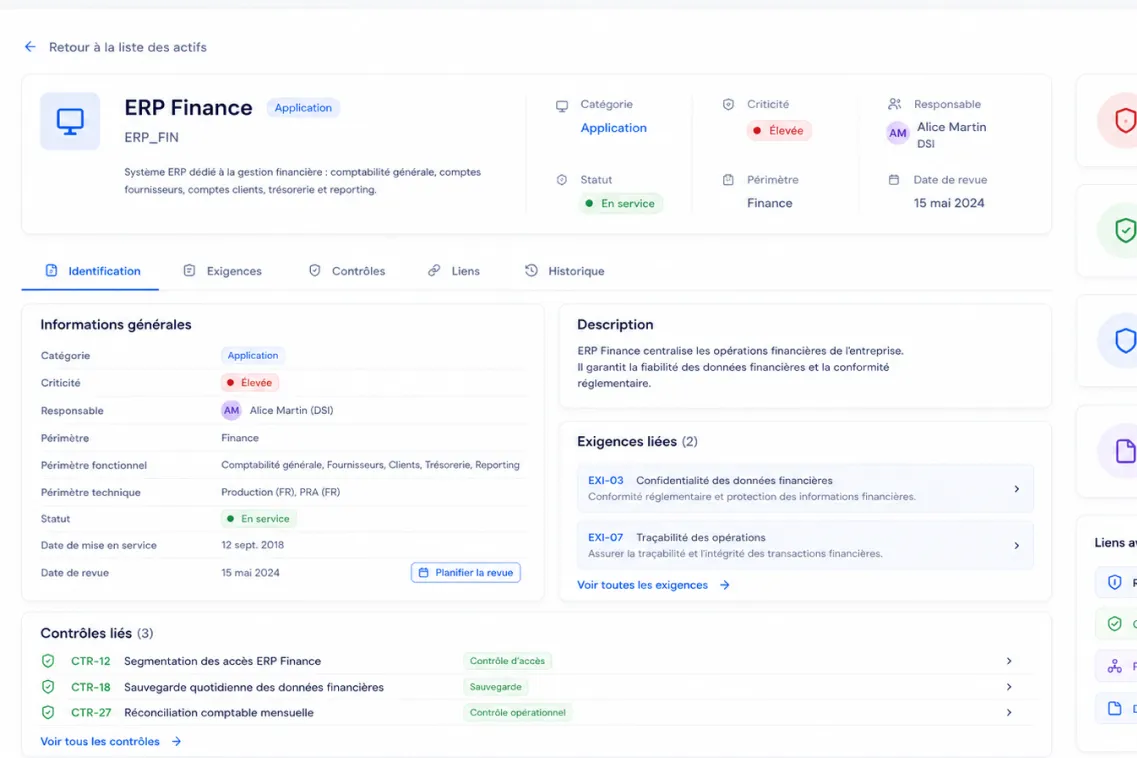The height and width of the screenshot is (758, 1137).
Task: Click Sauvegarde quotidienne des données financières
Action: coord(254,687)
